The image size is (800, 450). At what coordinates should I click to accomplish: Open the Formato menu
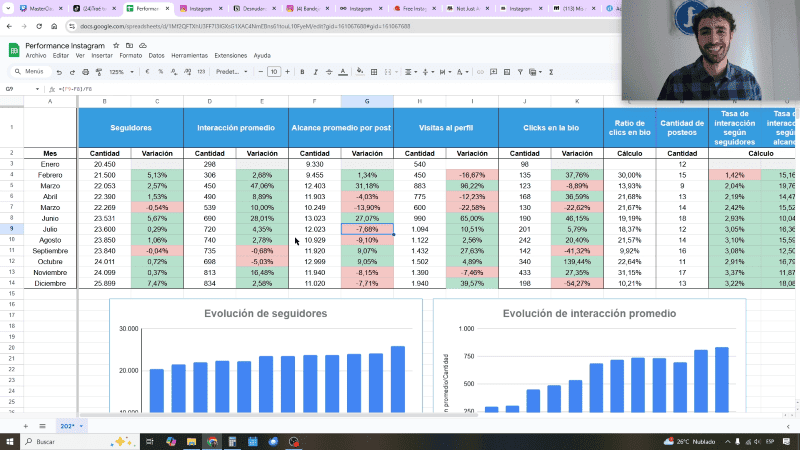(x=131, y=56)
